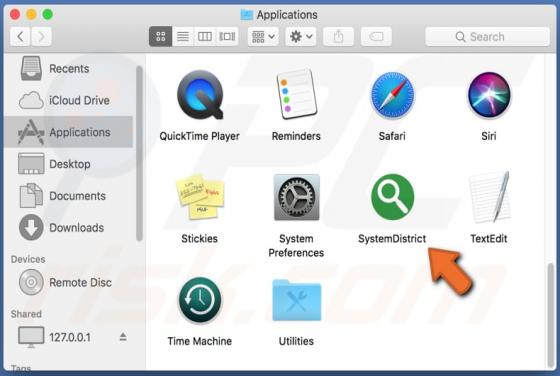Image resolution: width=560 pixels, height=376 pixels.
Task: Open the Siri app icon
Action: (x=489, y=95)
